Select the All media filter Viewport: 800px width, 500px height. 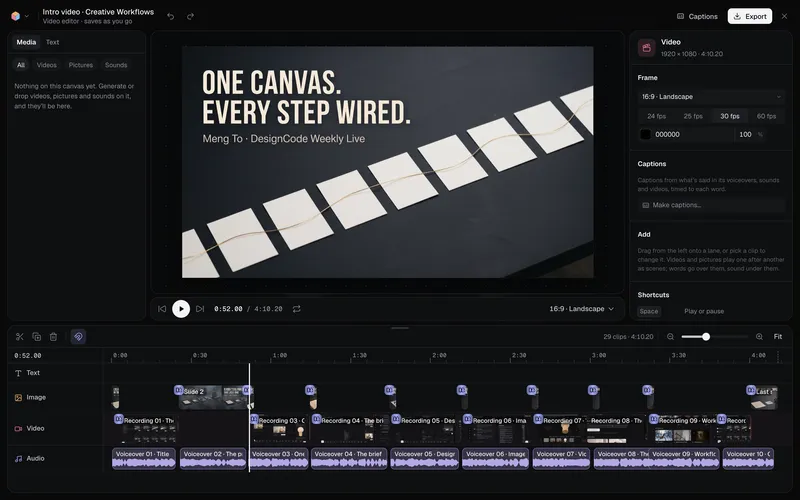click(21, 65)
